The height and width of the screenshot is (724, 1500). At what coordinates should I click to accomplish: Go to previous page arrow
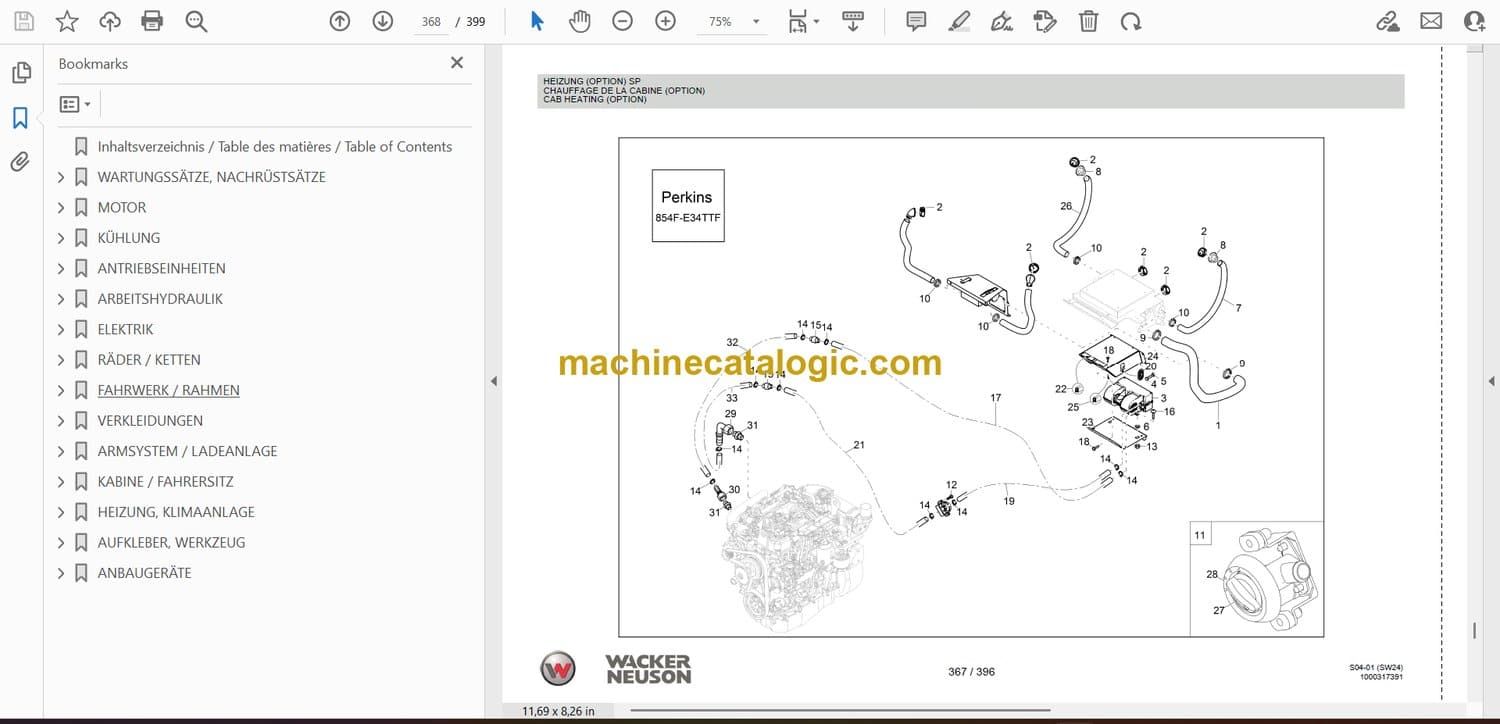(340, 21)
